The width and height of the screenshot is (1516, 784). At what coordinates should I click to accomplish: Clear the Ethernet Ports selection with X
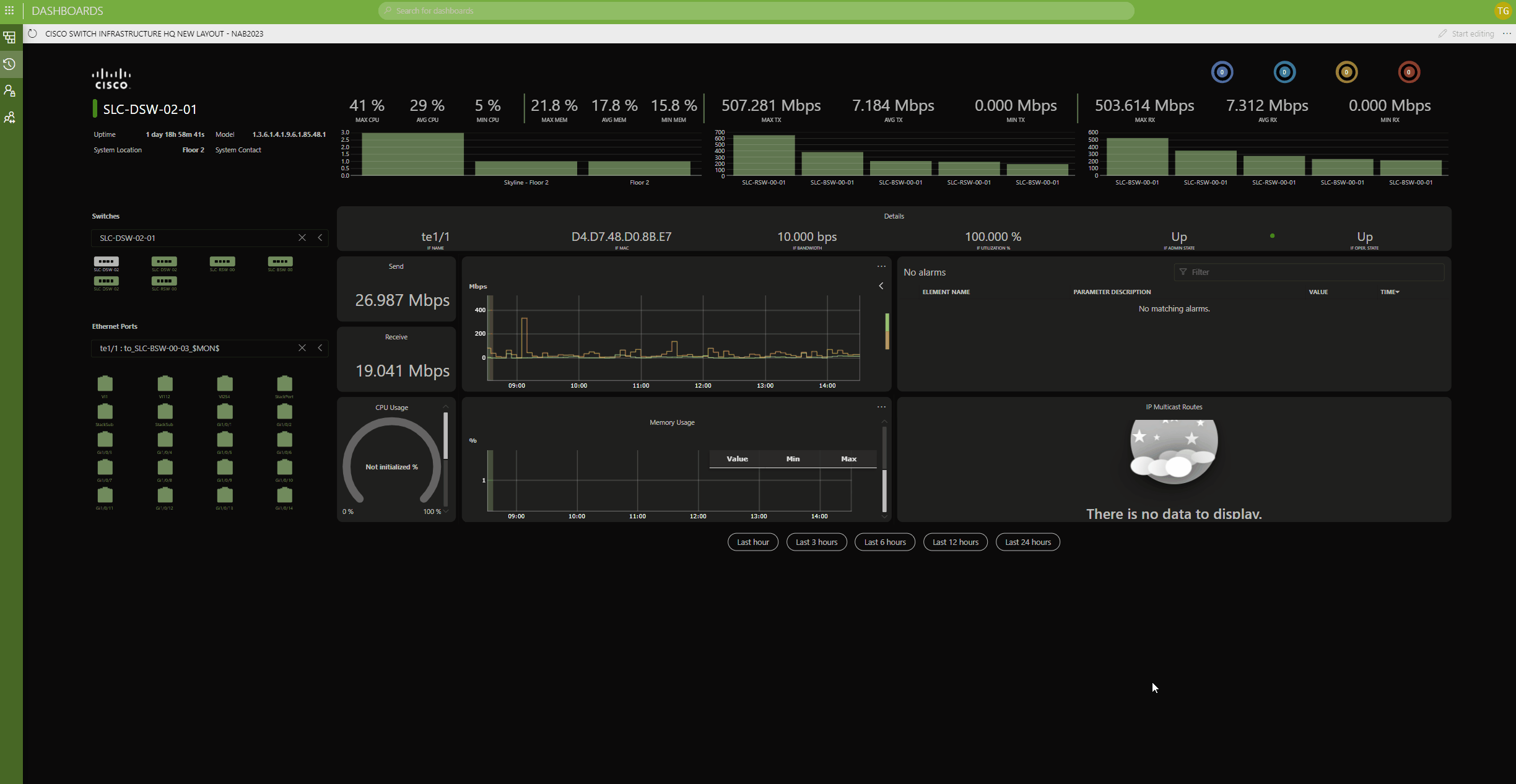302,348
